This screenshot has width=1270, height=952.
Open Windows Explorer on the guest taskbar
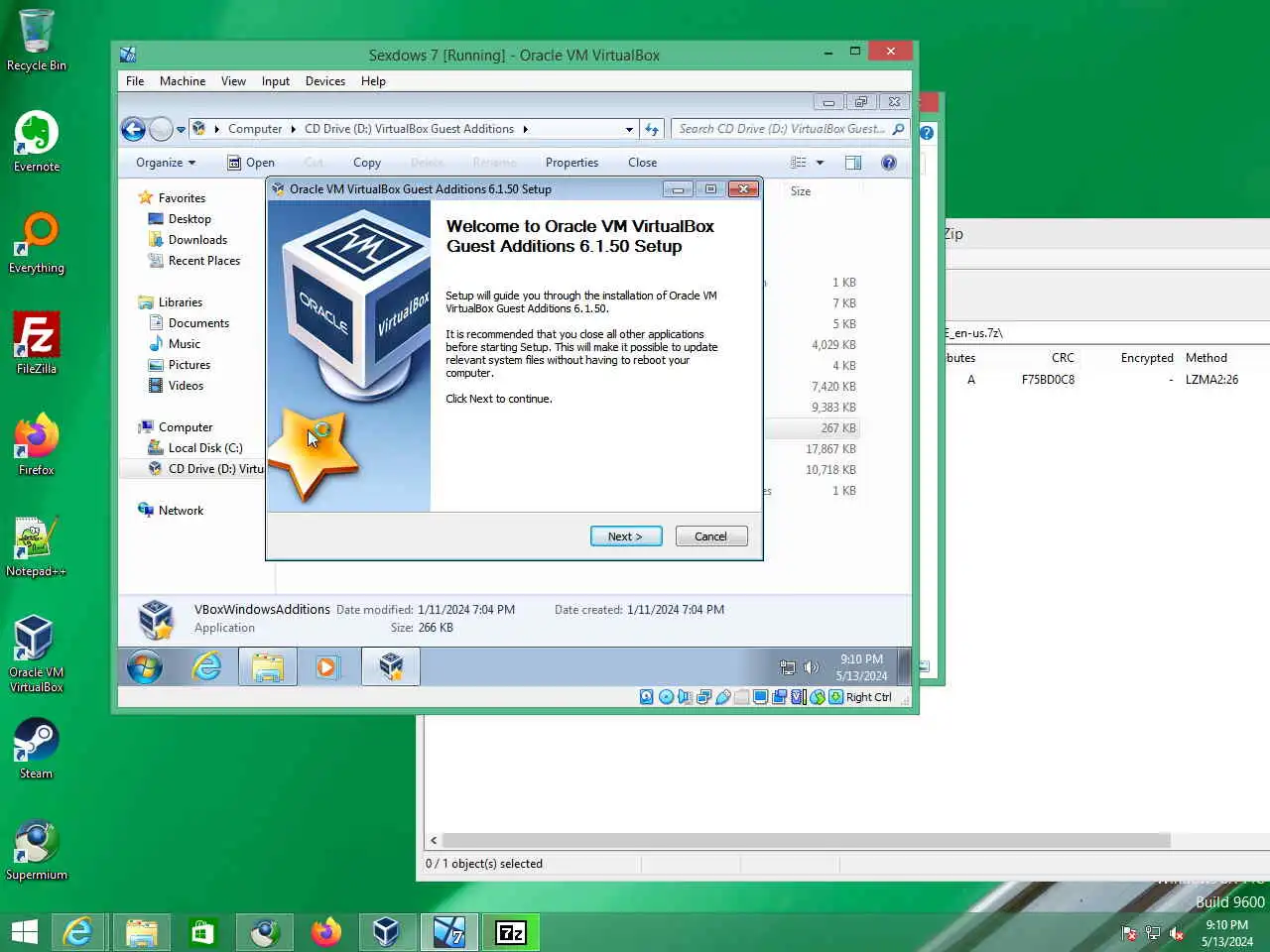click(x=267, y=667)
